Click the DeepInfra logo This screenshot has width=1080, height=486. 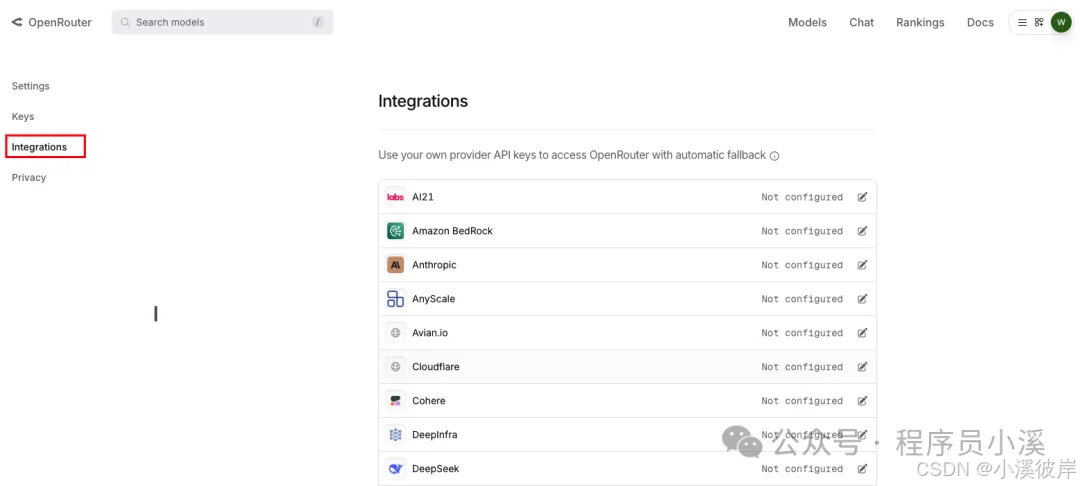coord(395,434)
